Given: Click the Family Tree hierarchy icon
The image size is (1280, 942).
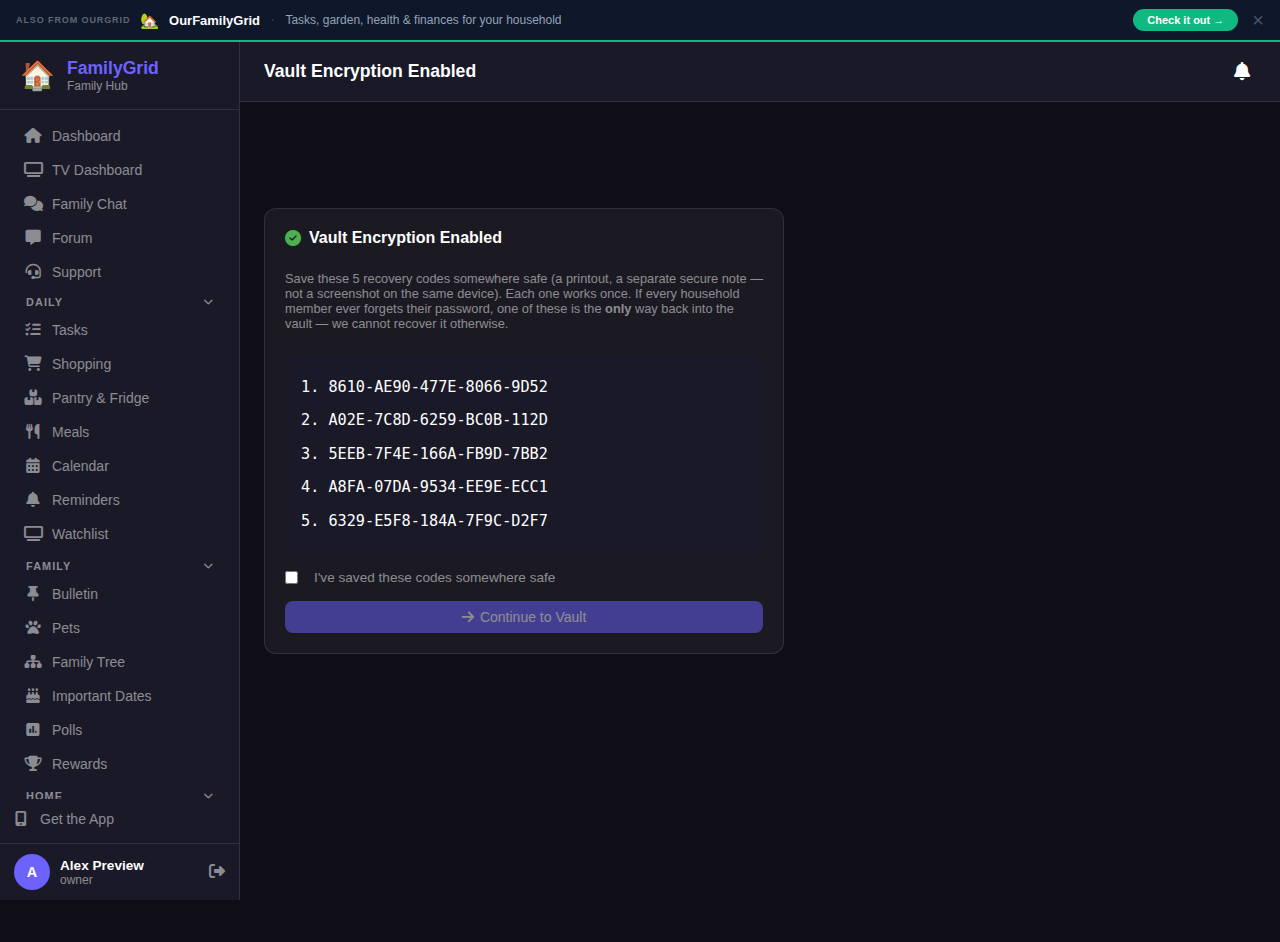Looking at the screenshot, I should (33, 662).
